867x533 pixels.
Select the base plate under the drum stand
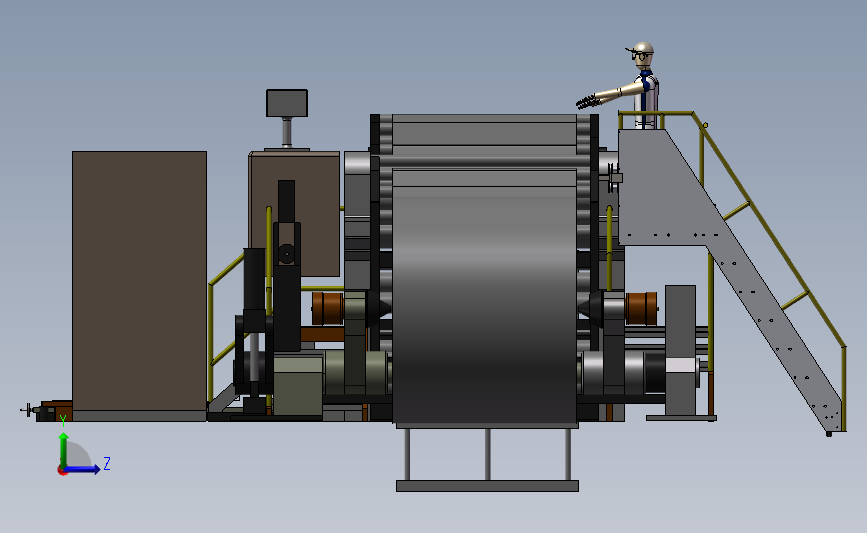(487, 486)
